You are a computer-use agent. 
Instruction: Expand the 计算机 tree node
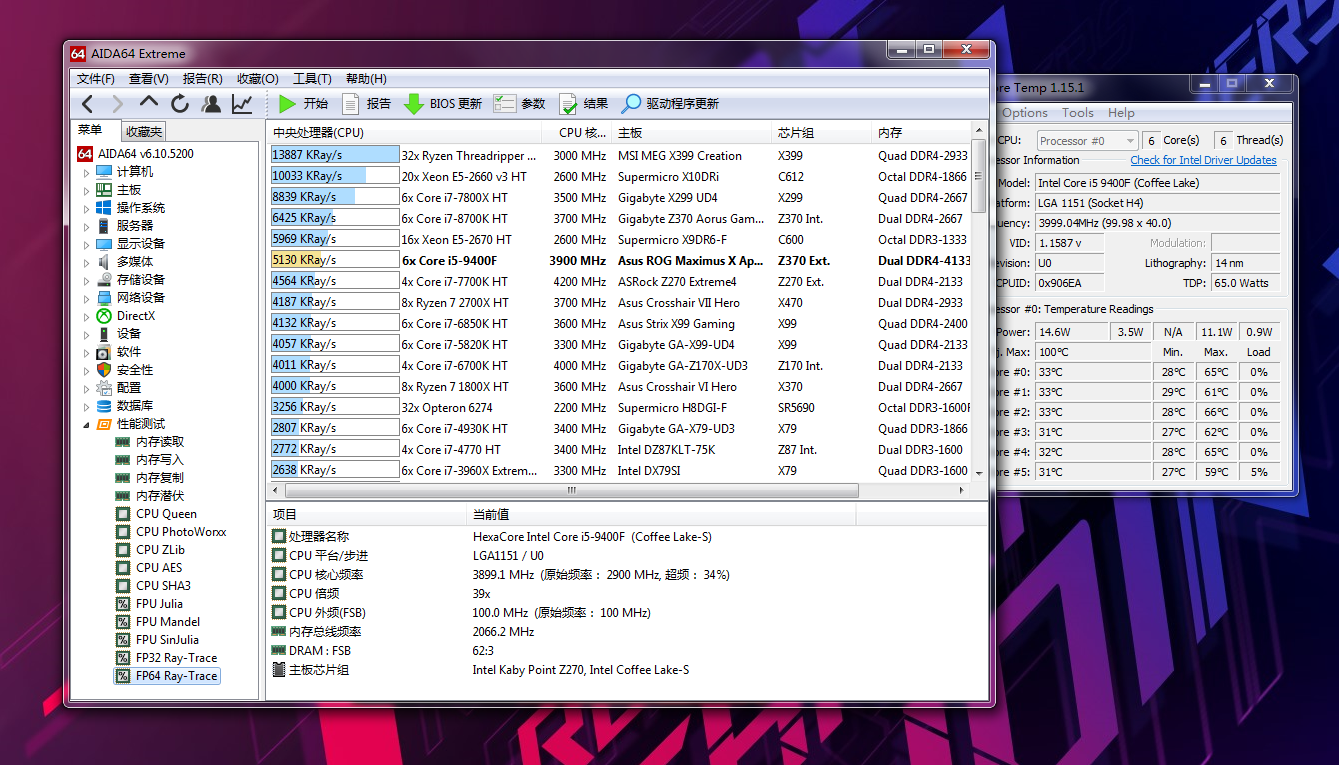point(88,172)
